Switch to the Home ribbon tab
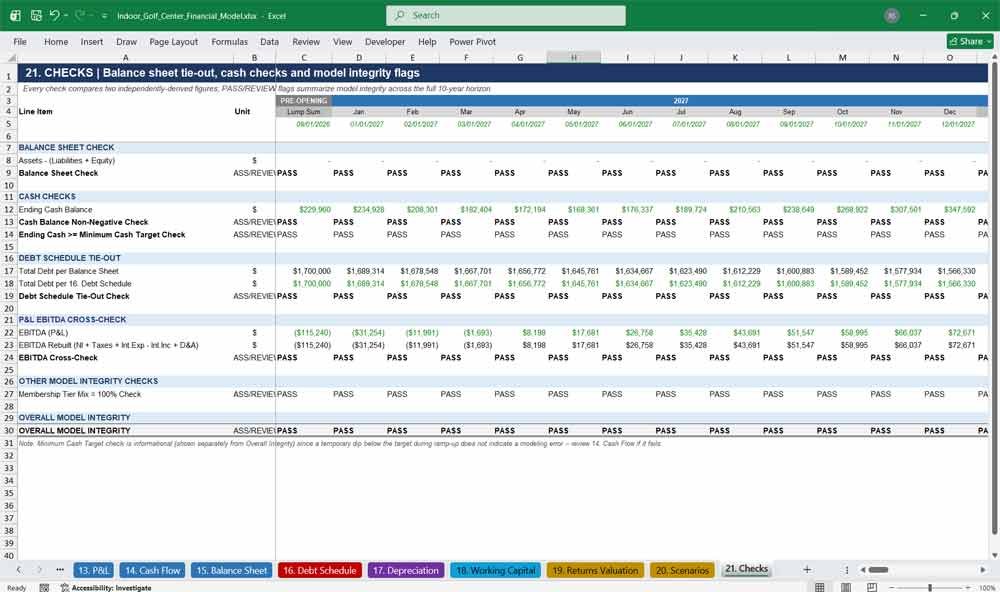 point(56,41)
